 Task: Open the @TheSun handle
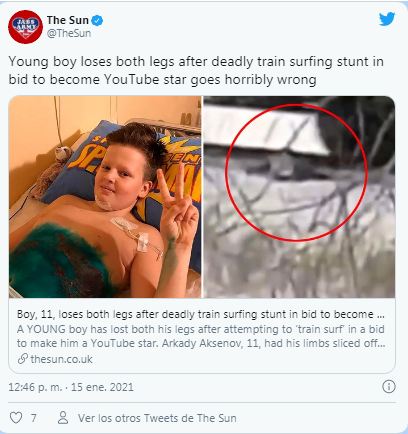pos(69,33)
